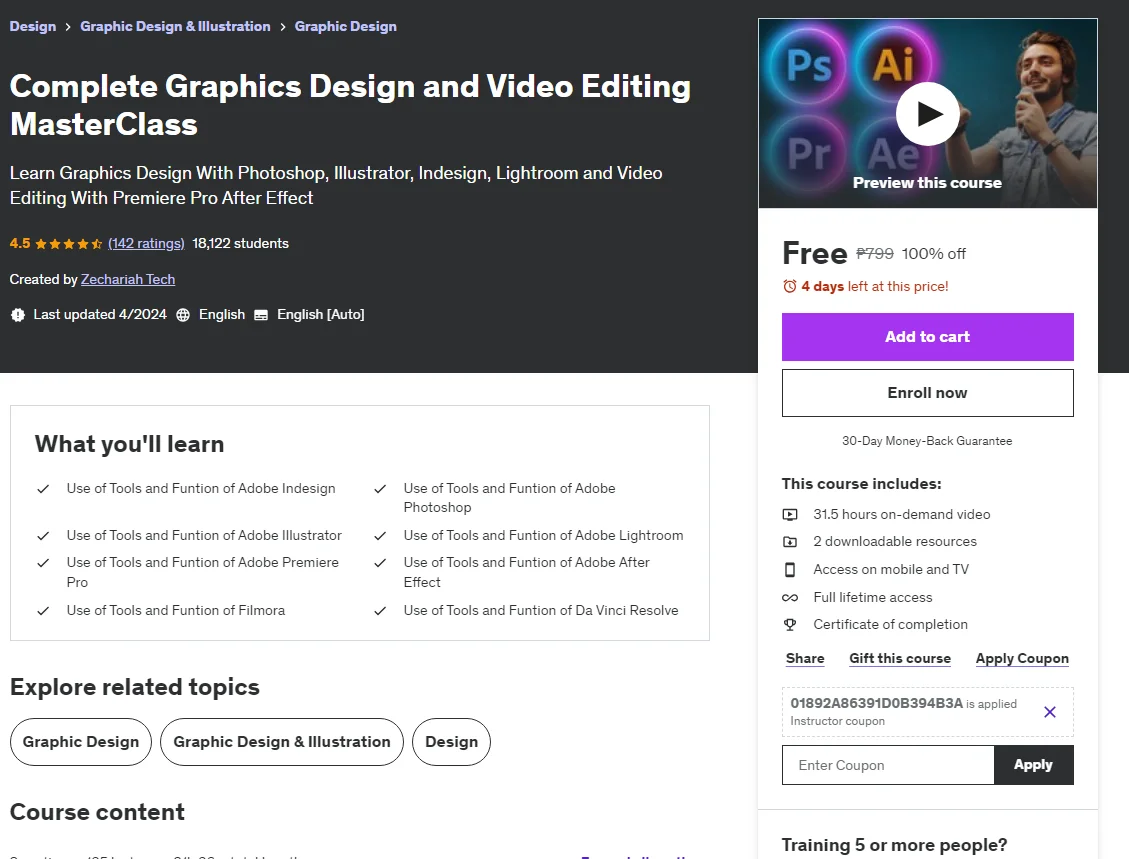This screenshot has height=859, width=1129.
Task: Select Graphic Design & Illustration topic pill
Action: click(x=282, y=742)
